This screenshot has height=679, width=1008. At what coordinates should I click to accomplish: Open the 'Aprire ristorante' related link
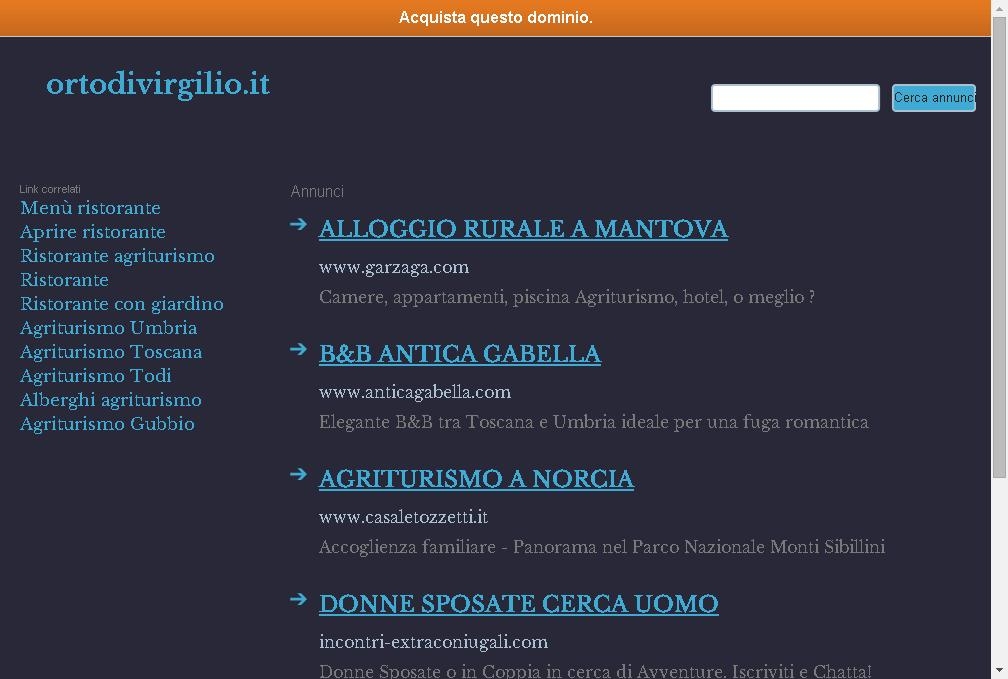tap(93, 231)
